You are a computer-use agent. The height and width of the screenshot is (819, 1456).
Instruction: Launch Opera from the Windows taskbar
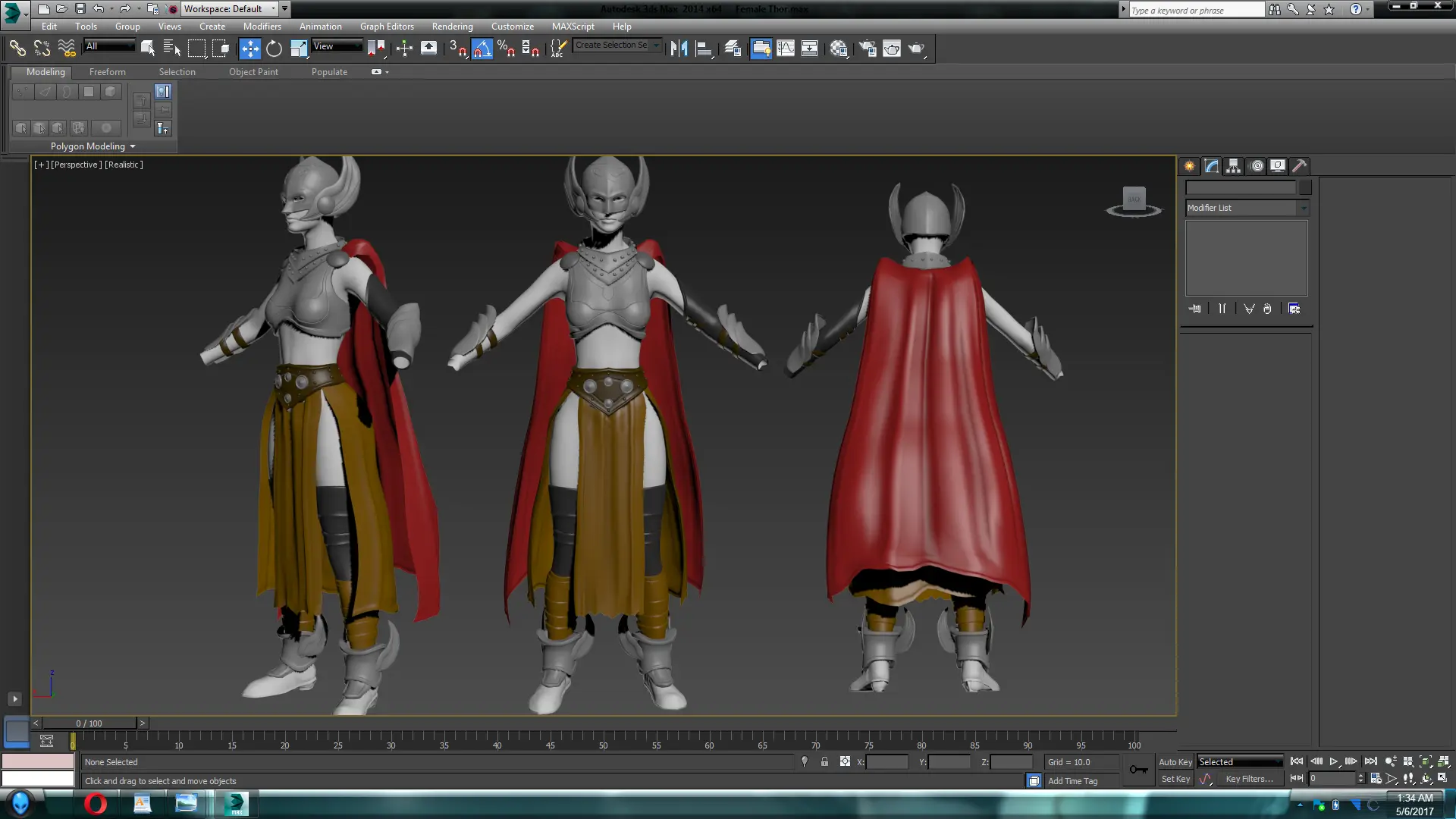click(96, 804)
